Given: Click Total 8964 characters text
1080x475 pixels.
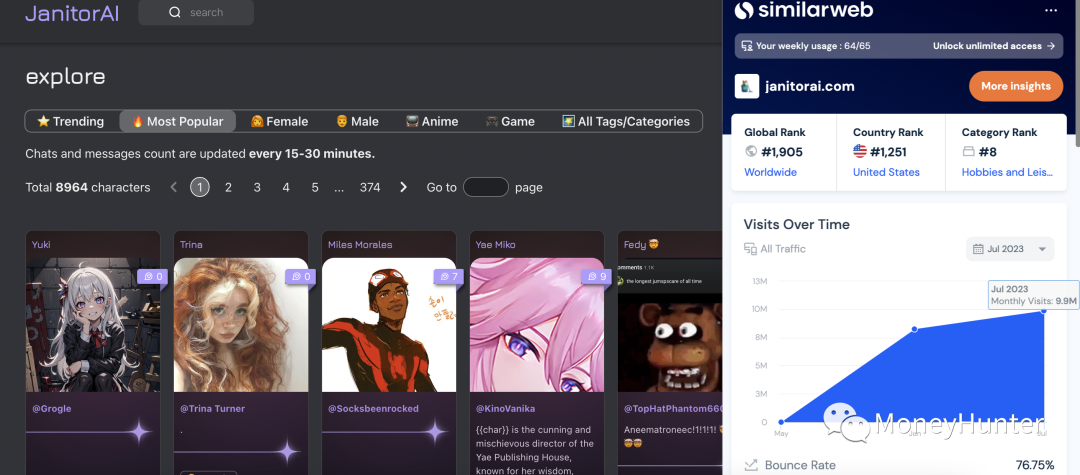Looking at the screenshot, I should pos(87,187).
